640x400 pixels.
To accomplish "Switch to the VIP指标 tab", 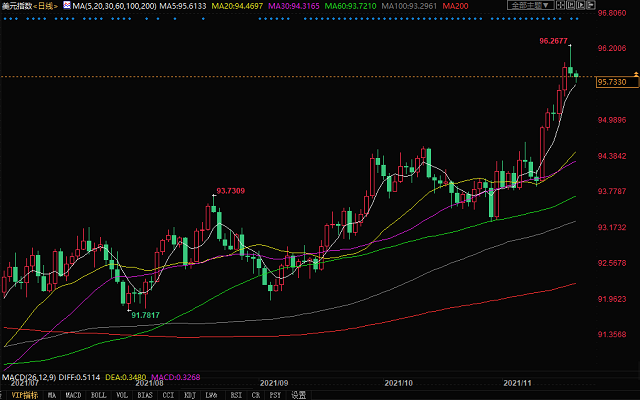I will (21, 395).
